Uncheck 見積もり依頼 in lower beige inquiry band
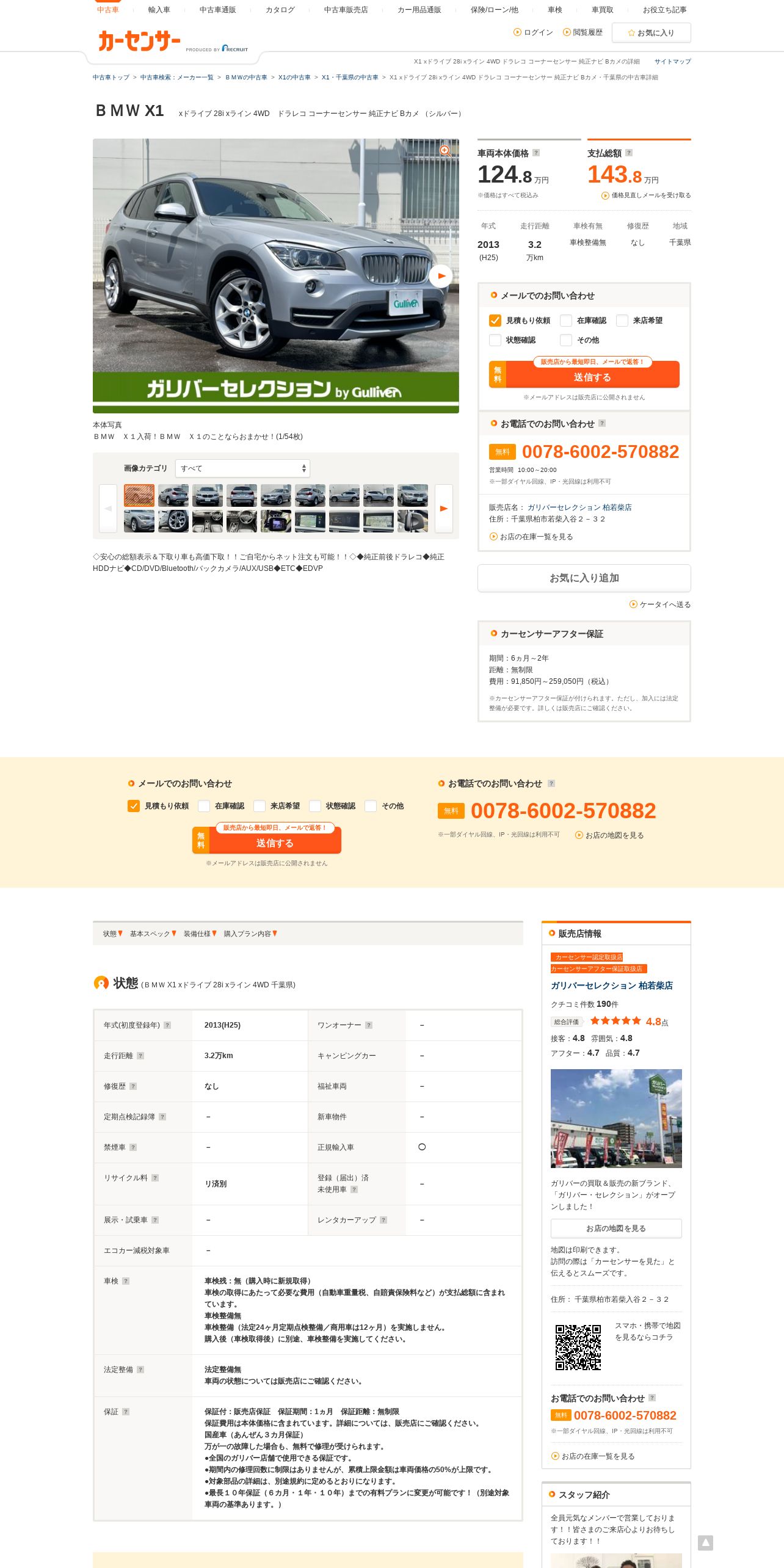 (134, 806)
